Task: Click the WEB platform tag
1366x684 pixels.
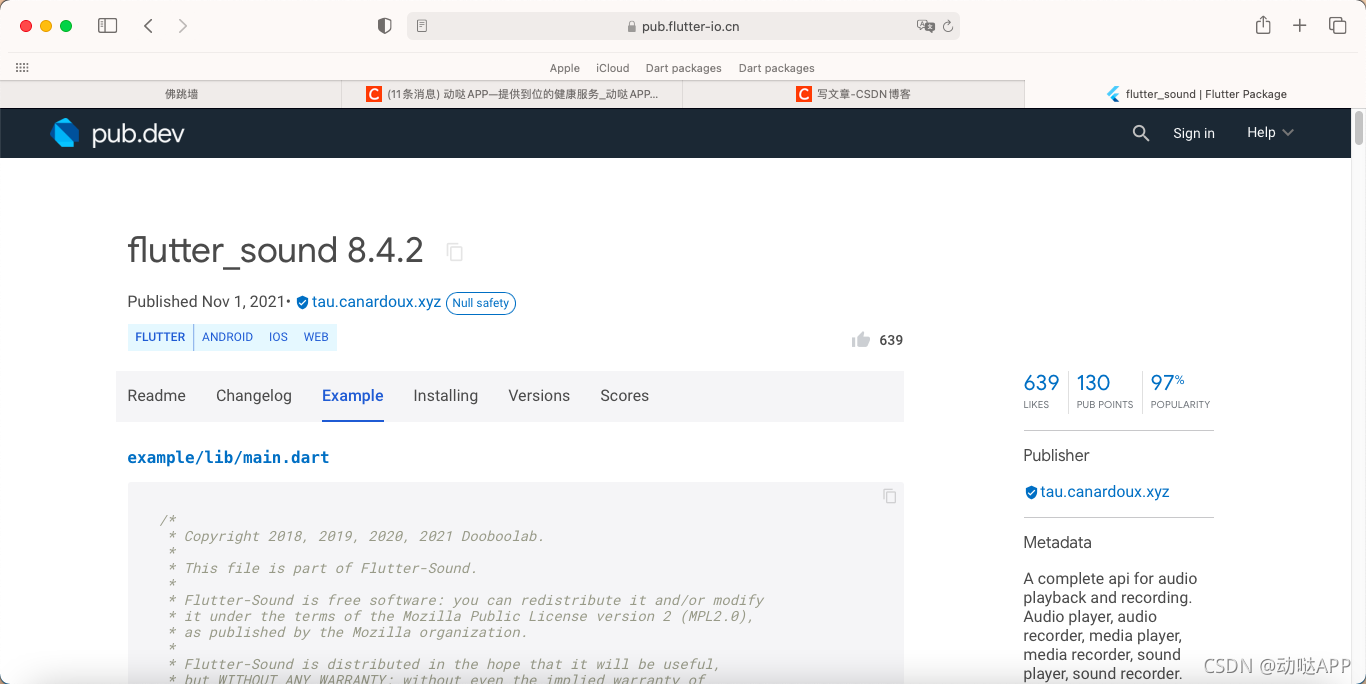Action: tap(316, 337)
